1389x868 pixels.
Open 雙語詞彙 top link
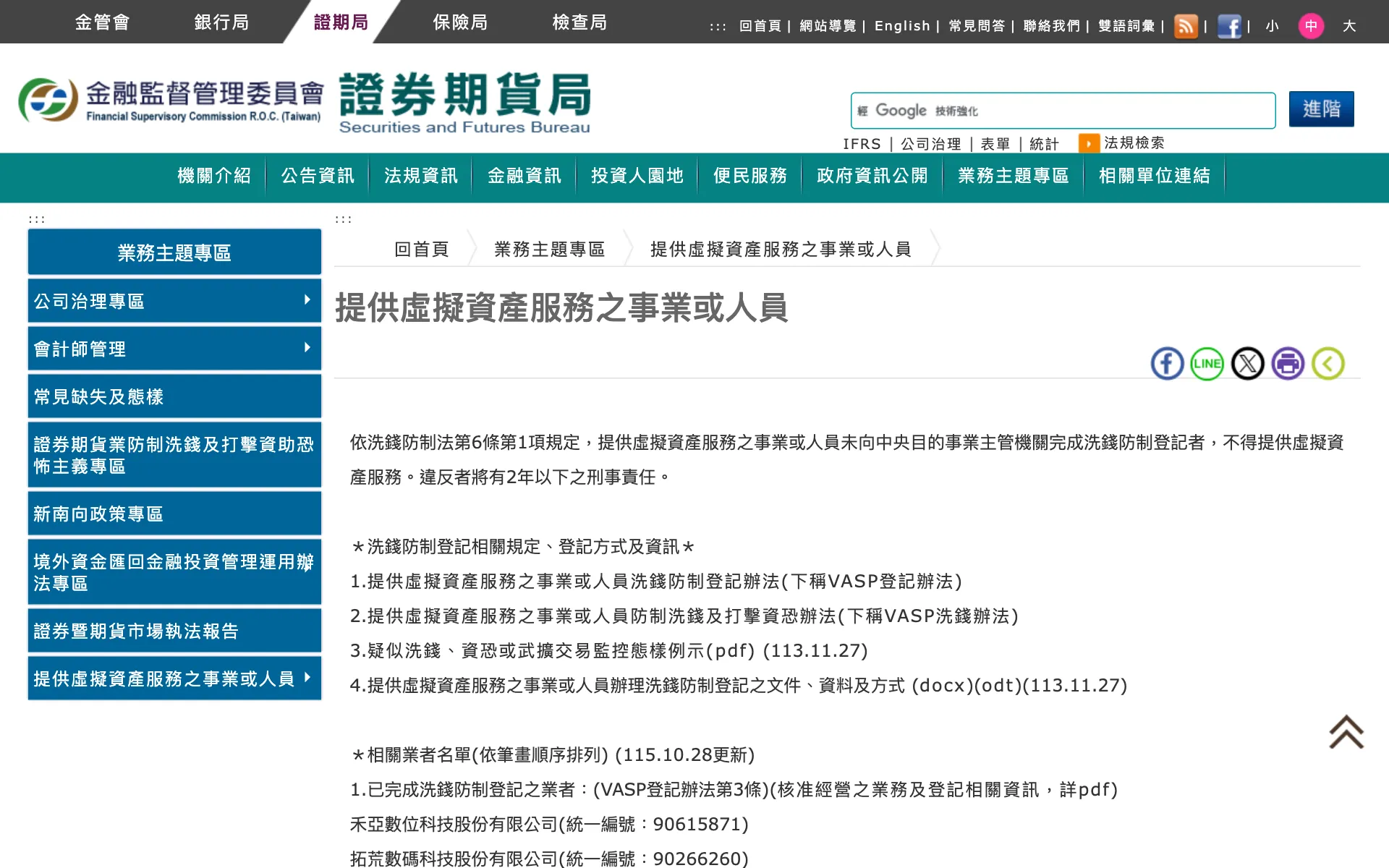coord(1126,26)
